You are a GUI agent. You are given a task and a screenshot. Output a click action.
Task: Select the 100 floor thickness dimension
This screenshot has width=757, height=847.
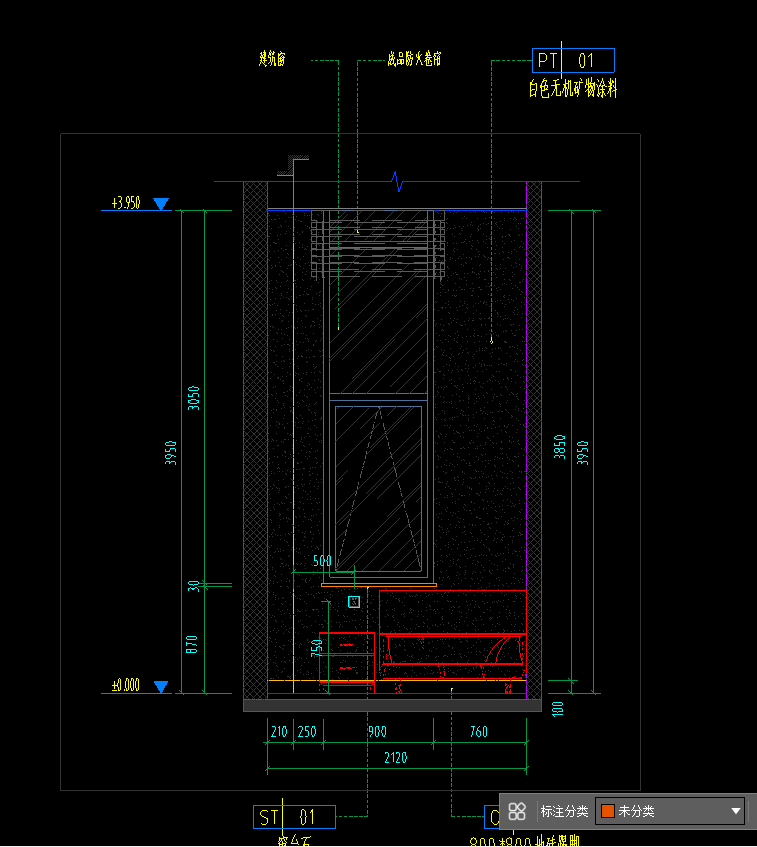[x=558, y=709]
